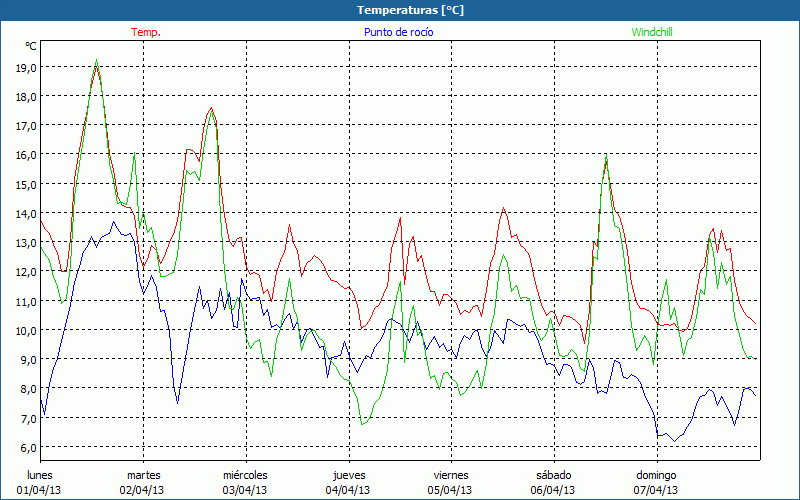
Task: Select the jueves 04/04/13 date label
Action: (x=348, y=482)
